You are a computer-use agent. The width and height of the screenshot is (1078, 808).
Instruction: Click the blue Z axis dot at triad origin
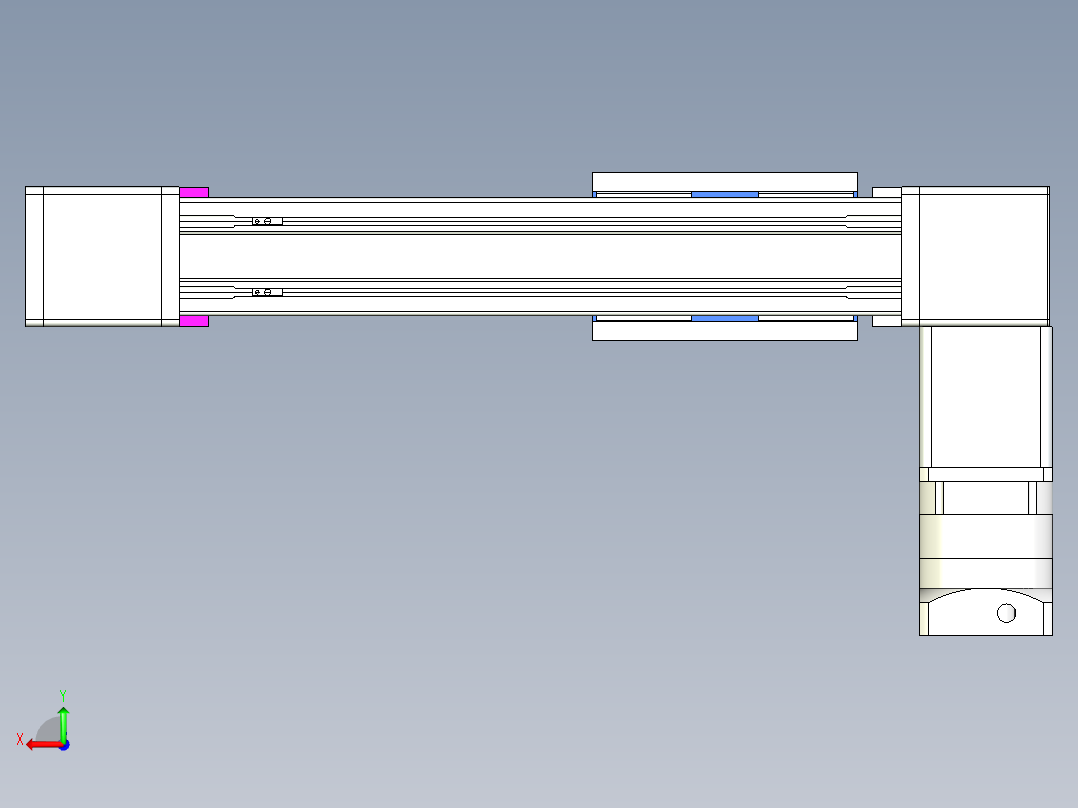coord(64,745)
